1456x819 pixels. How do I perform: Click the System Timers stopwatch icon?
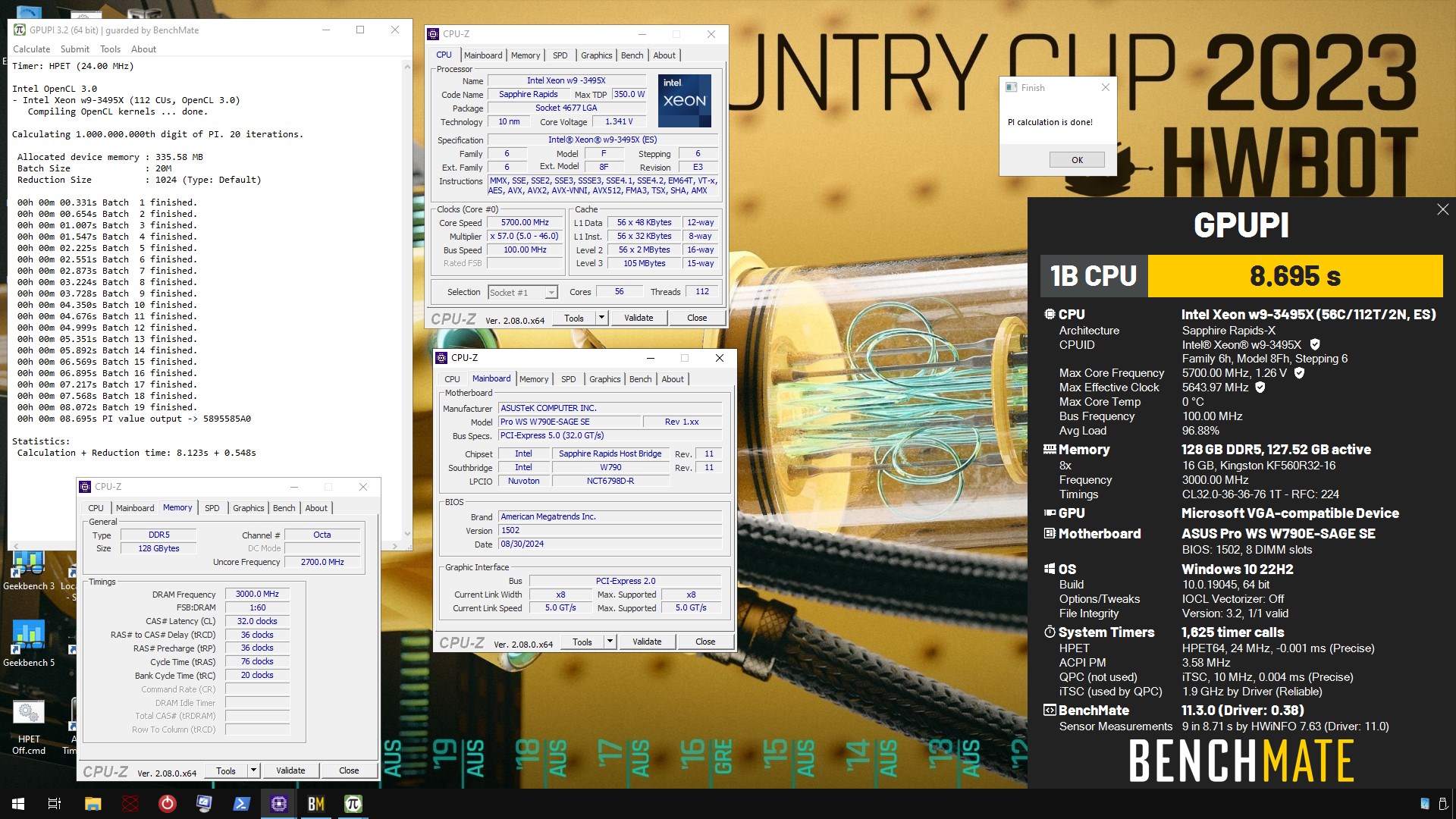[1050, 632]
